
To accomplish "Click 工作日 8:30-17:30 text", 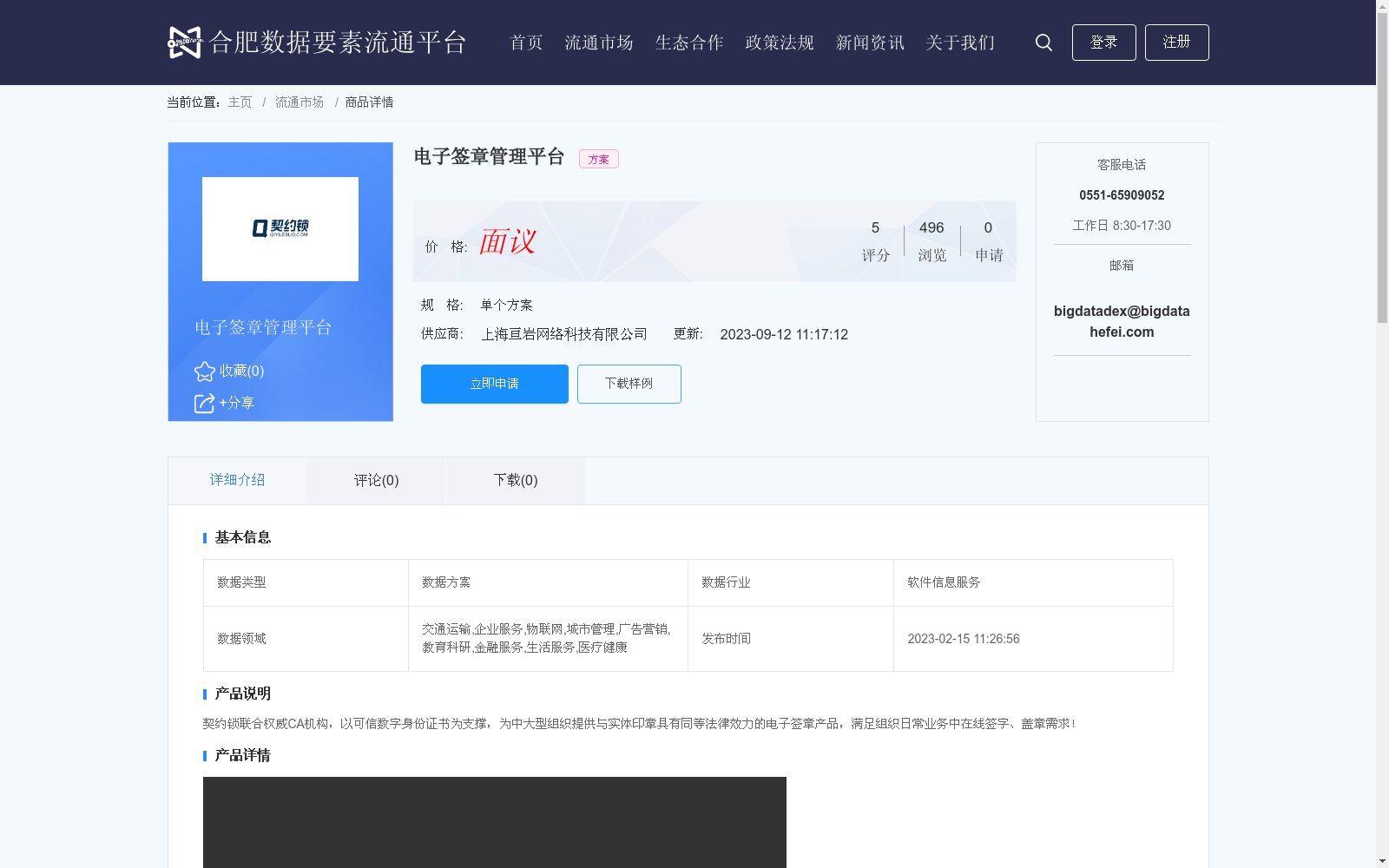I will pyautogui.click(x=1122, y=226).
